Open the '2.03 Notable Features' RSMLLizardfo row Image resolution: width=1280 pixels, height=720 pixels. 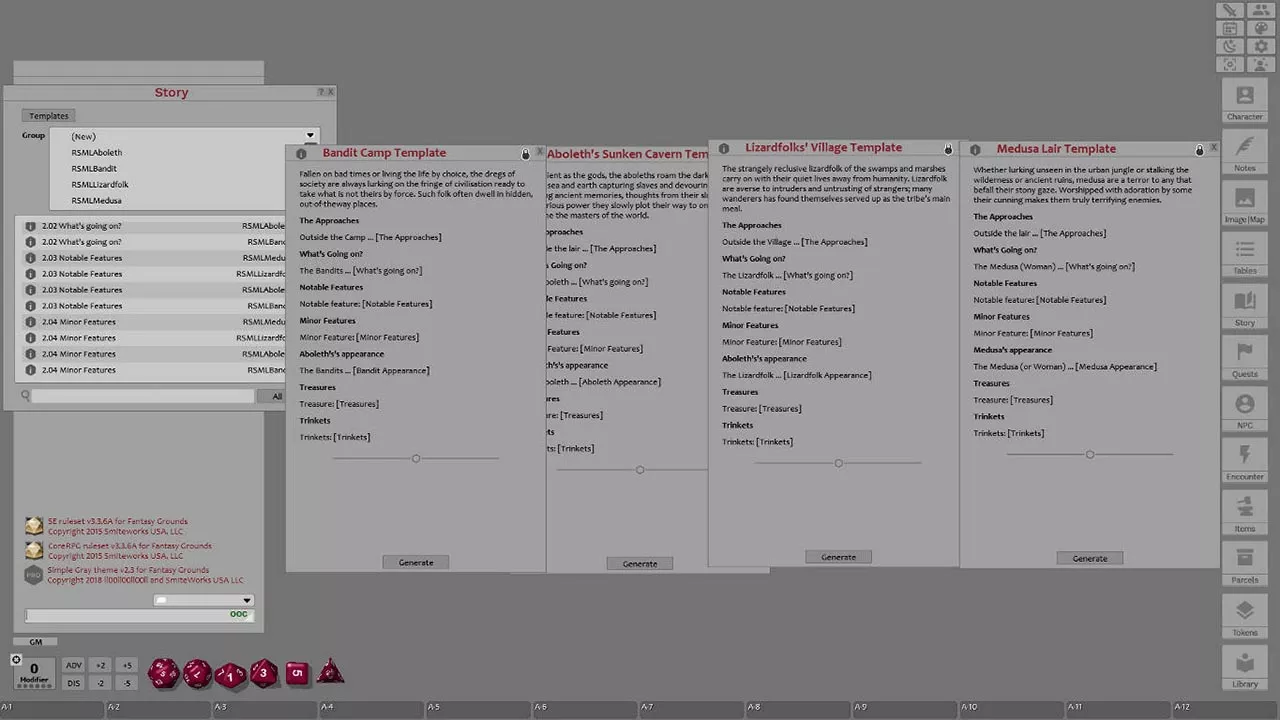pyautogui.click(x=155, y=274)
